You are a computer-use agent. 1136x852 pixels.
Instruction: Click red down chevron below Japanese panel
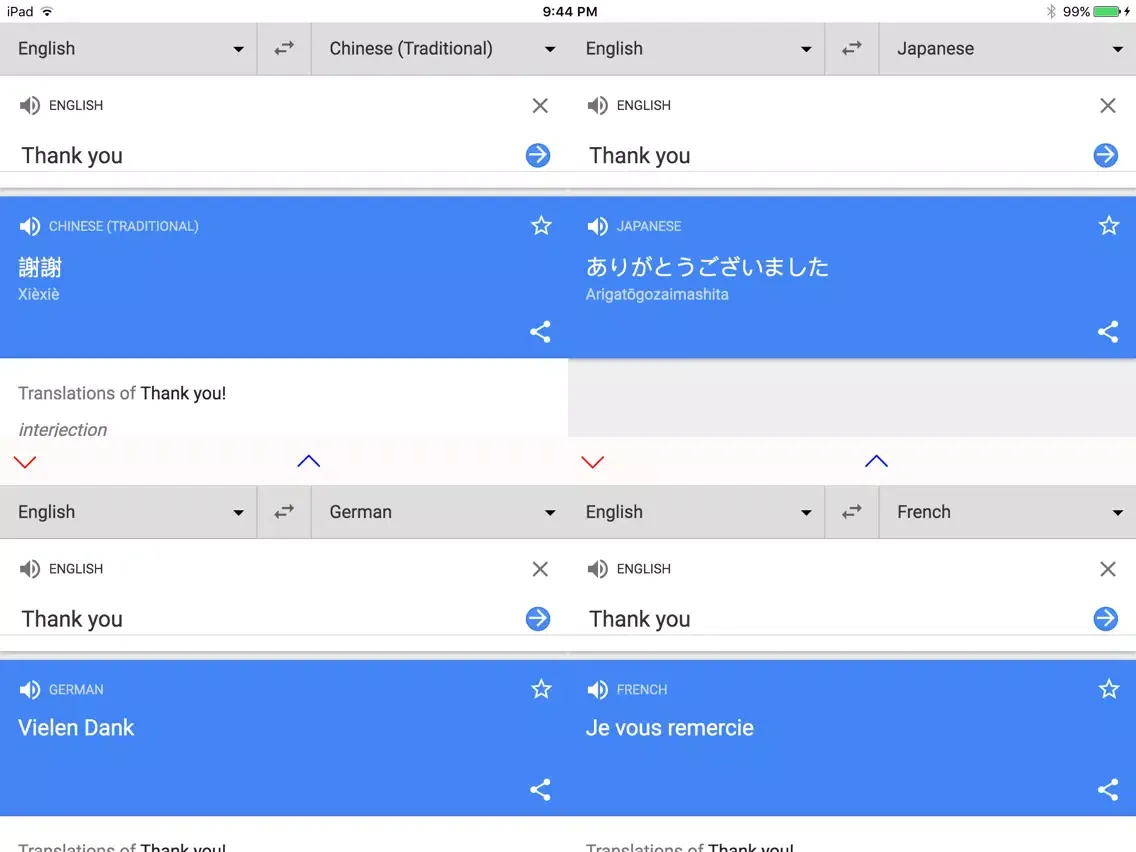click(593, 462)
